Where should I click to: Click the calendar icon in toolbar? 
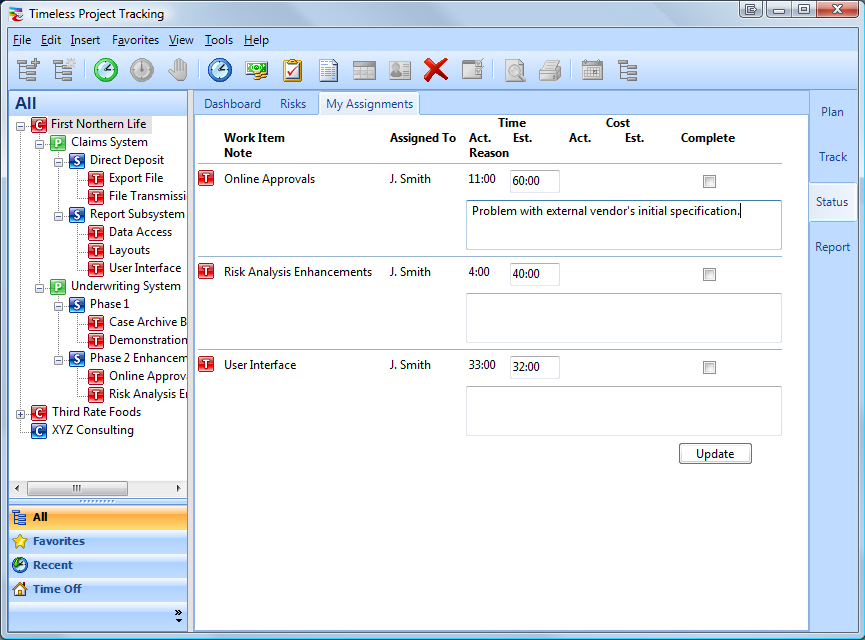(x=592, y=70)
